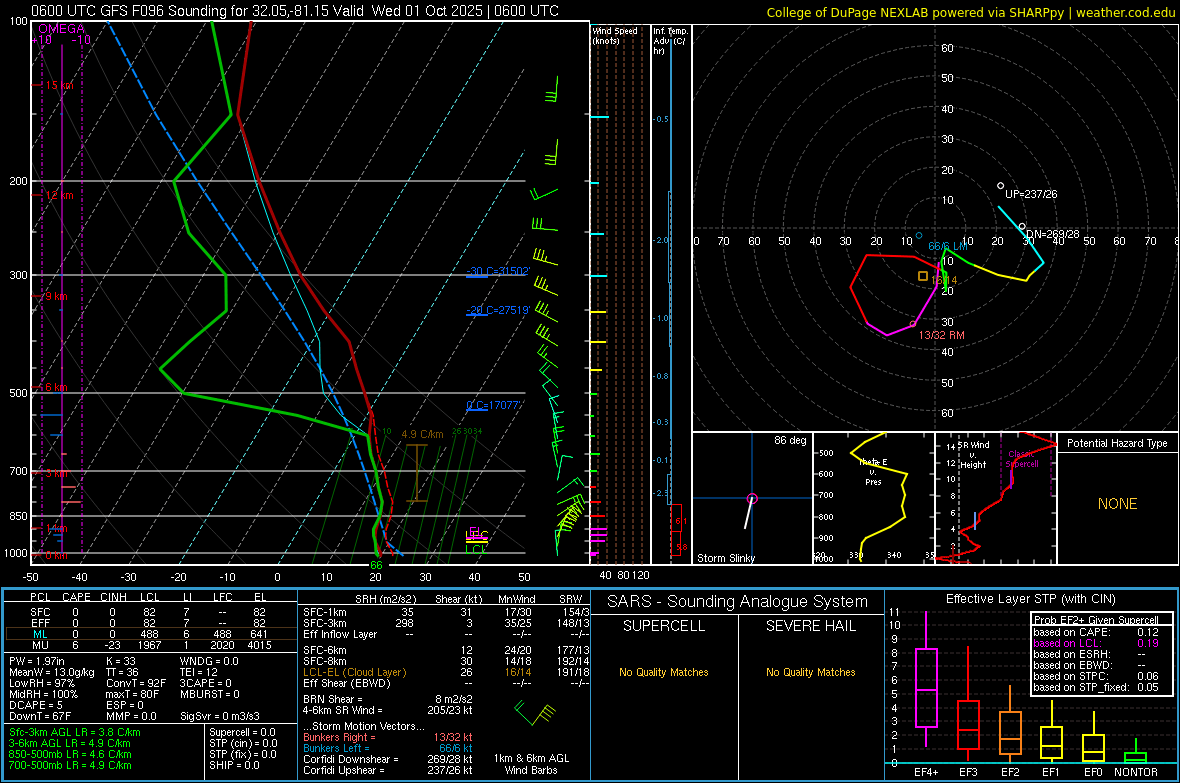Click the "SigSvr = 0 m3/s3" value
1180x783 pixels.
[220, 716]
